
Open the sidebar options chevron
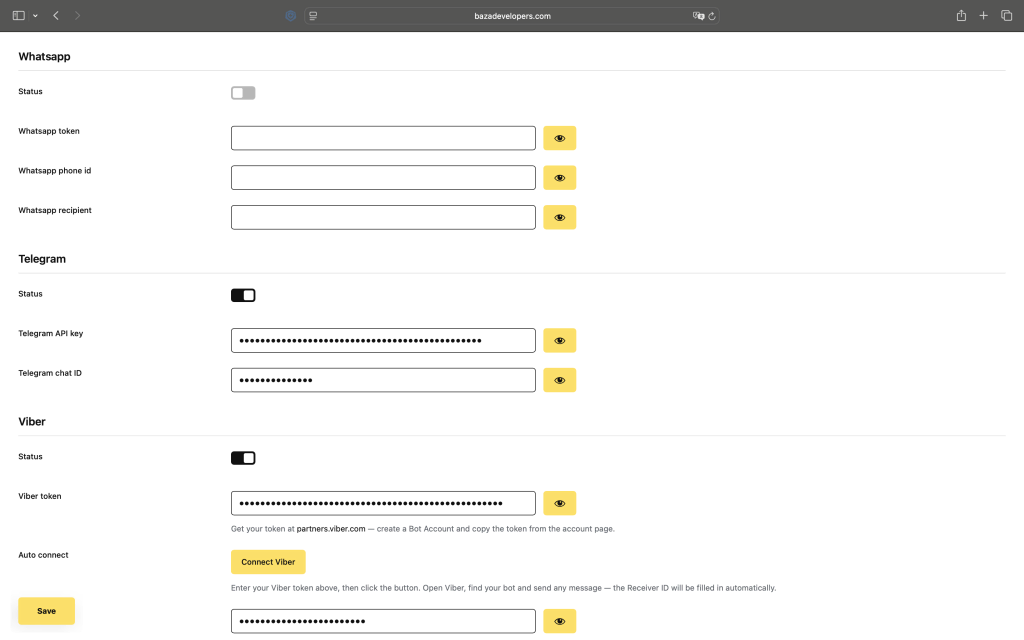coord(35,16)
